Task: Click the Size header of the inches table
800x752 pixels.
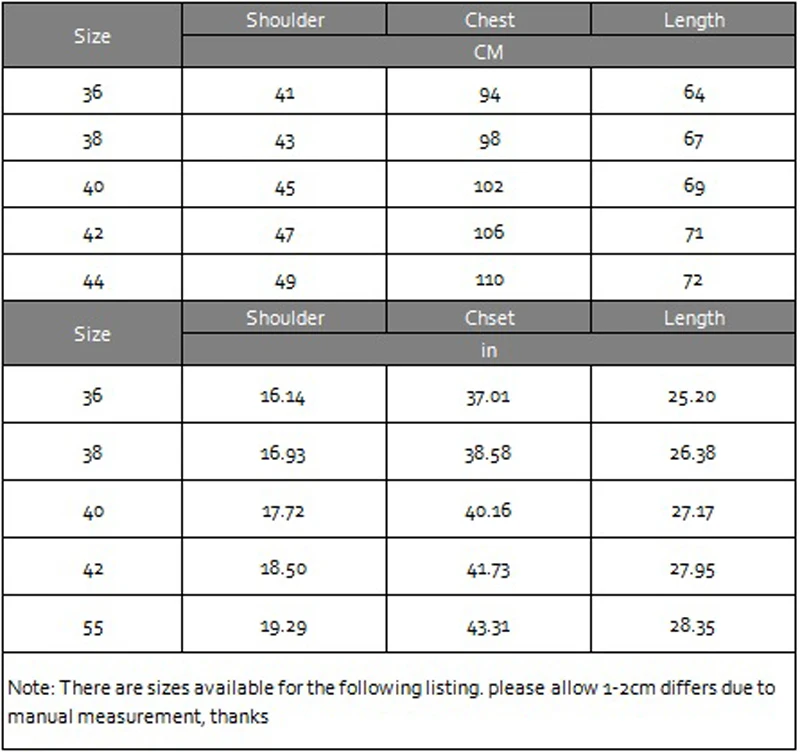Action: [x=92, y=334]
